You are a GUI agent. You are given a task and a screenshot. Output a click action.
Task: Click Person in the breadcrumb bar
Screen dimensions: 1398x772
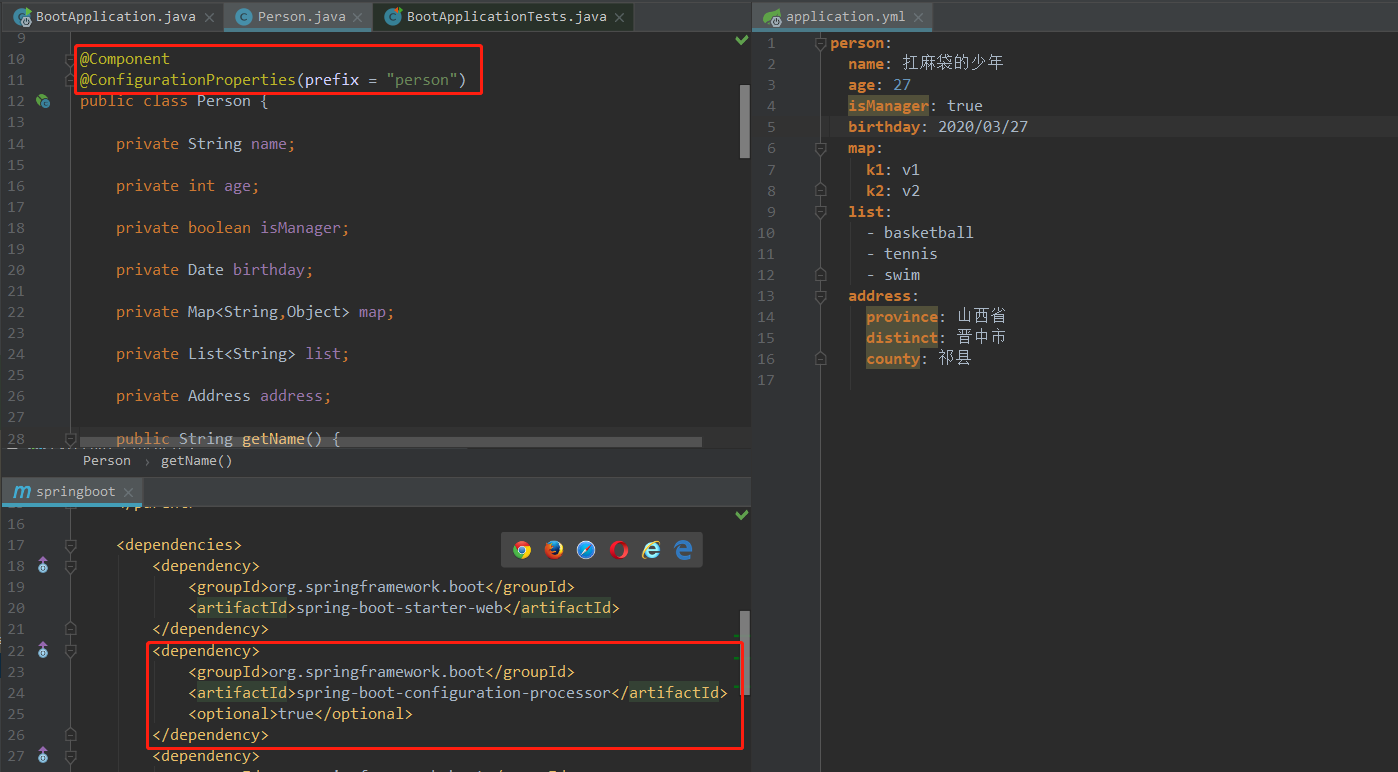tap(107, 461)
